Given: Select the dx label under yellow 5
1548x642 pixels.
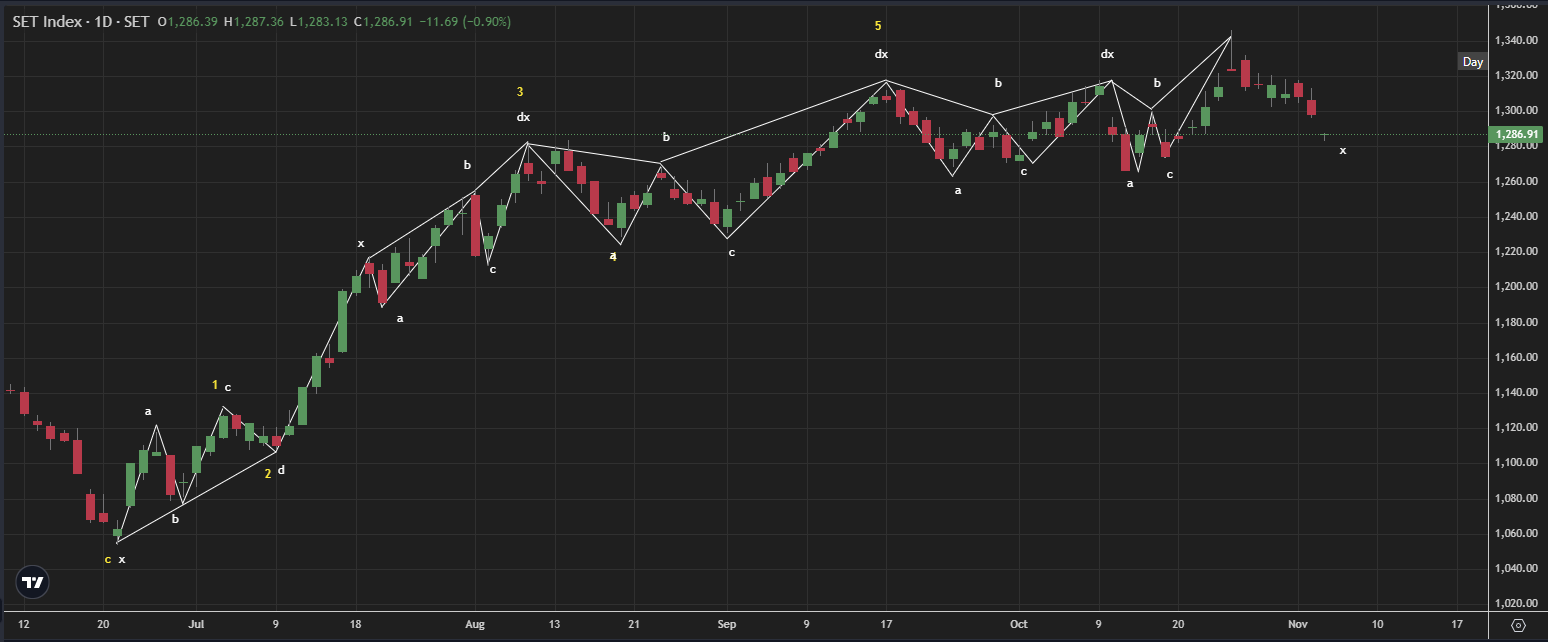Looking at the screenshot, I should (x=881, y=54).
